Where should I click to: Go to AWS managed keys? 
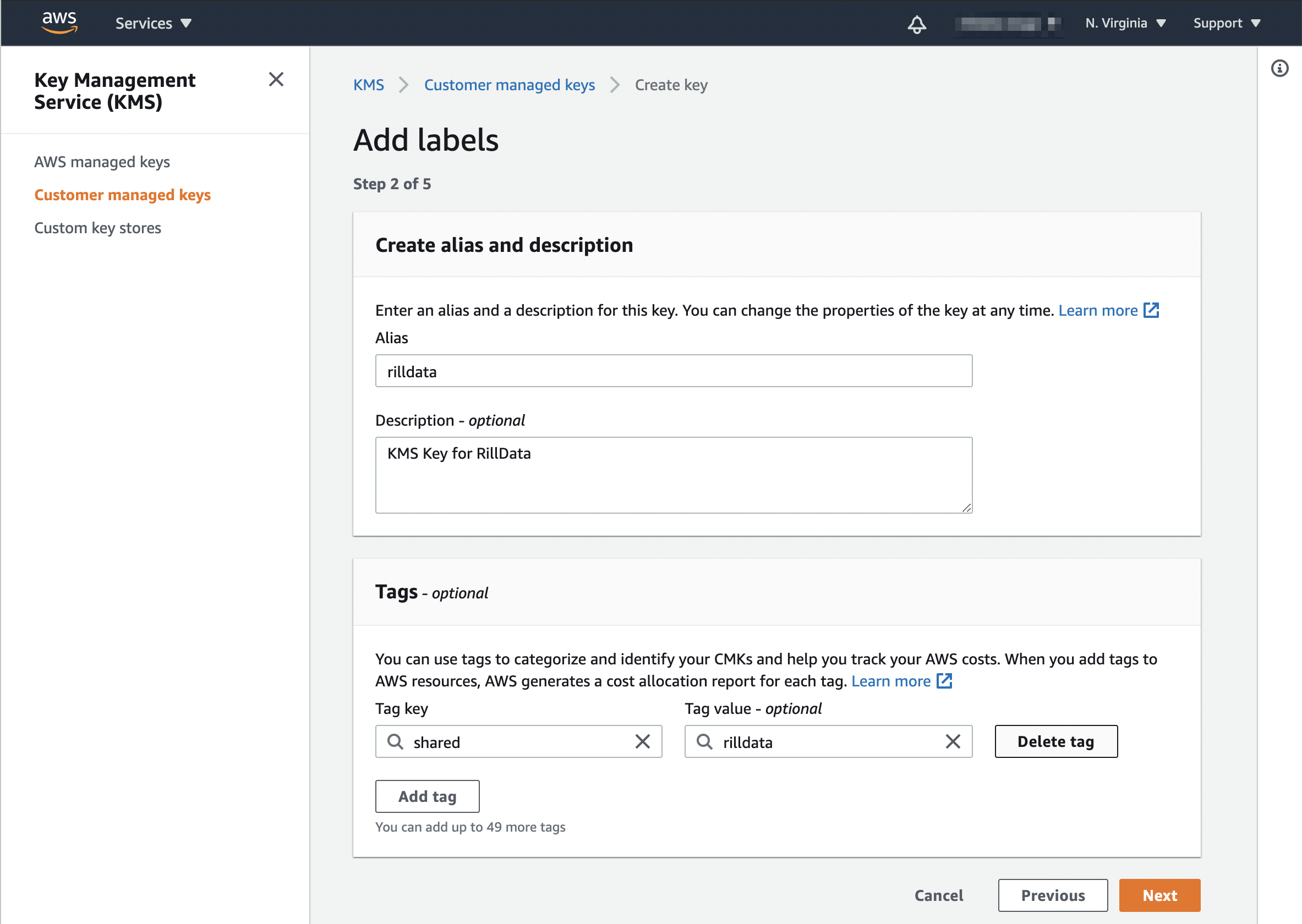[102, 162]
